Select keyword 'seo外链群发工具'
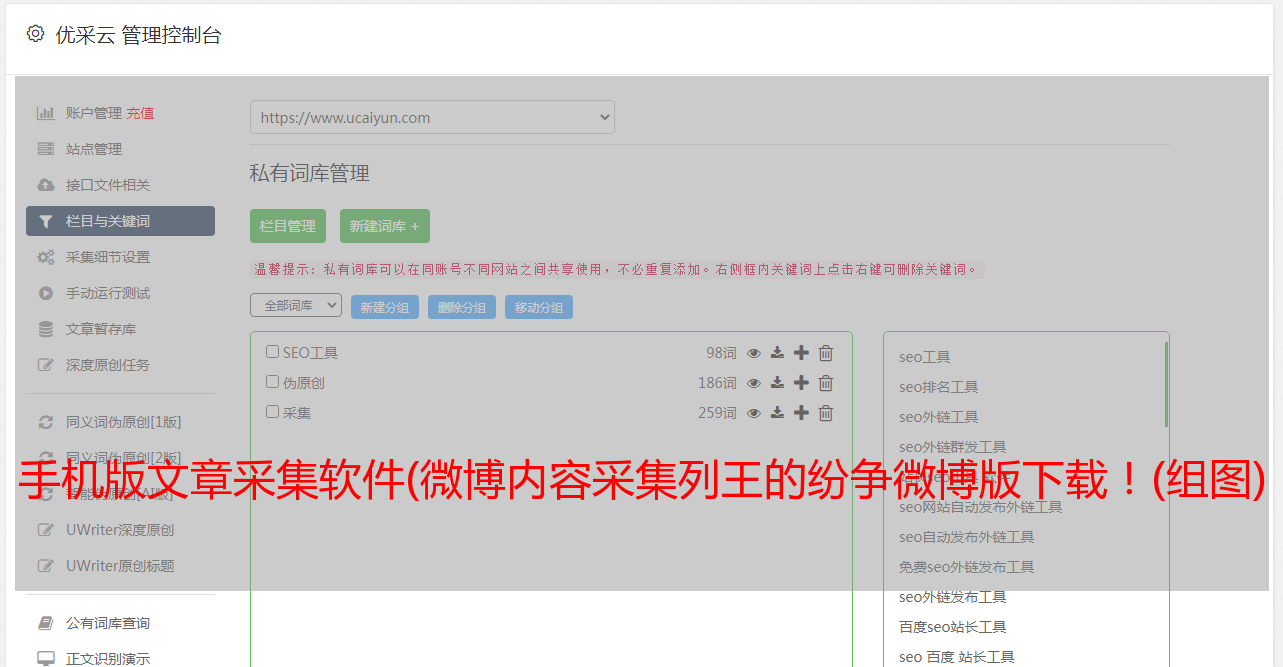 click(953, 447)
